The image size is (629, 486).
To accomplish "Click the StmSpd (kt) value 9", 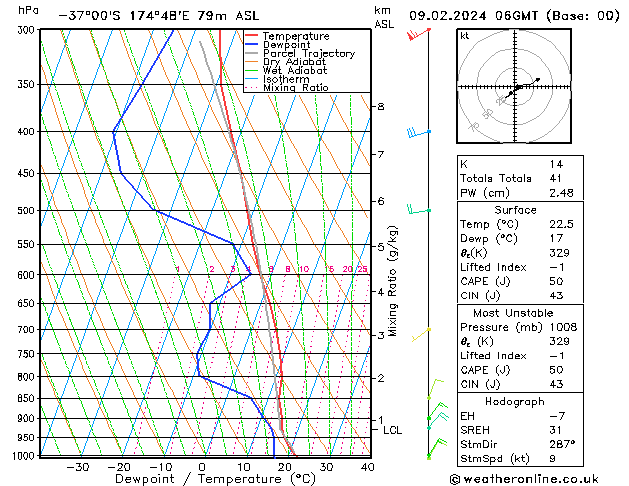I will pos(552,458).
